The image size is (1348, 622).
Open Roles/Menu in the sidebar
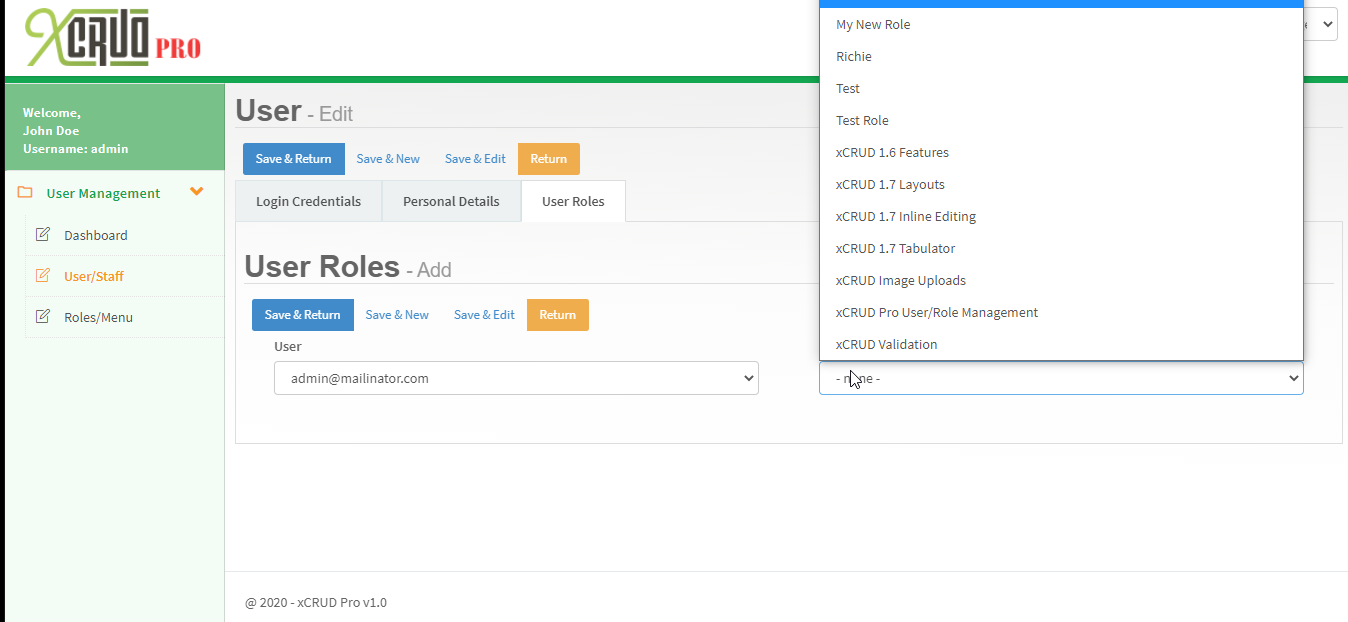[x=98, y=317]
